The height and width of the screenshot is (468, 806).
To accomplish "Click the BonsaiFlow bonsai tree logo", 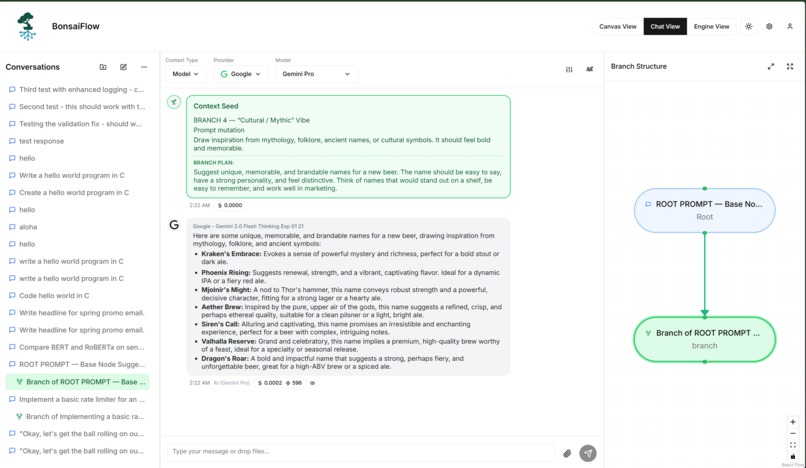I will (27, 26).
